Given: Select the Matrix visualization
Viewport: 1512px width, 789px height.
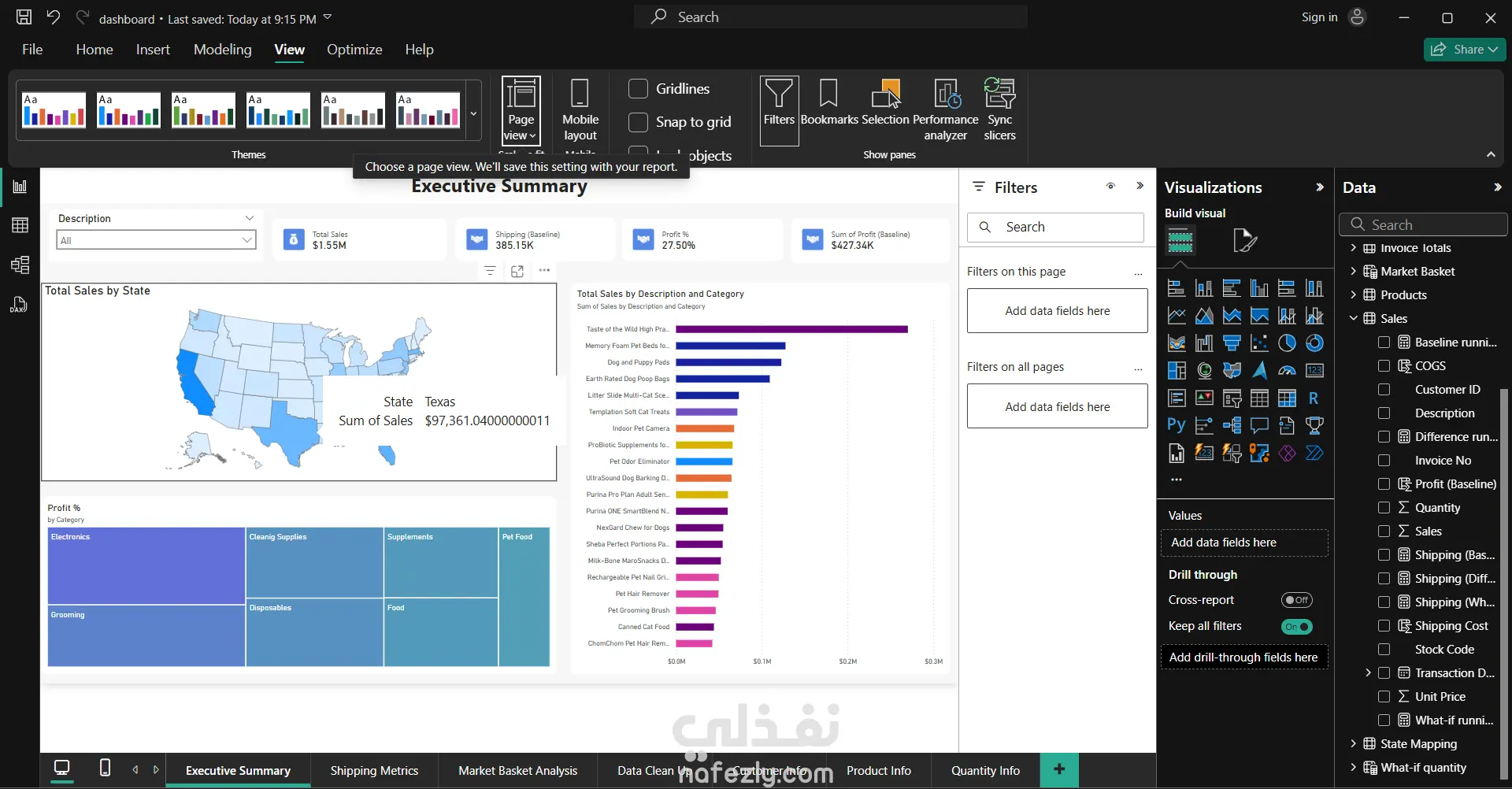Looking at the screenshot, I should (1287, 398).
